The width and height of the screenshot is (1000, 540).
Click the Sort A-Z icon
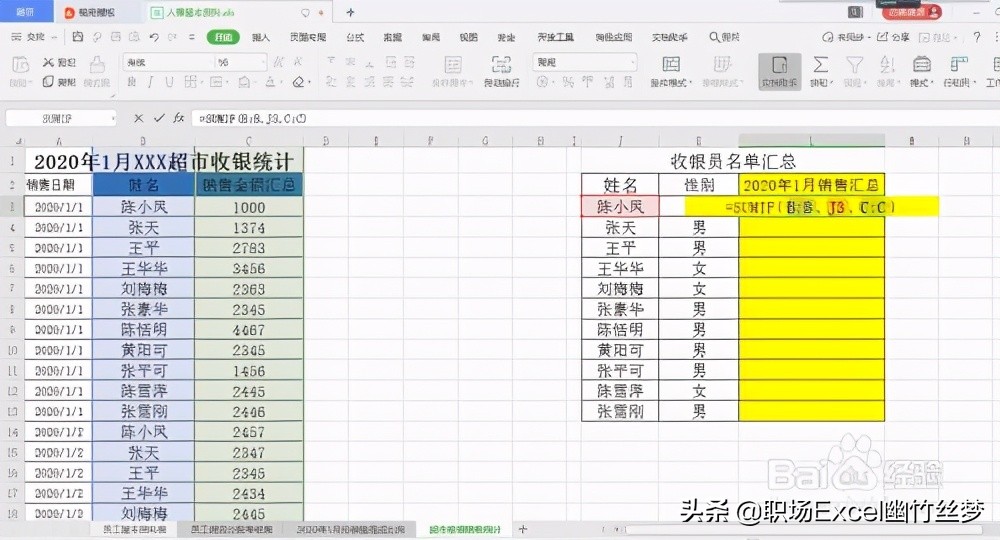click(x=887, y=65)
